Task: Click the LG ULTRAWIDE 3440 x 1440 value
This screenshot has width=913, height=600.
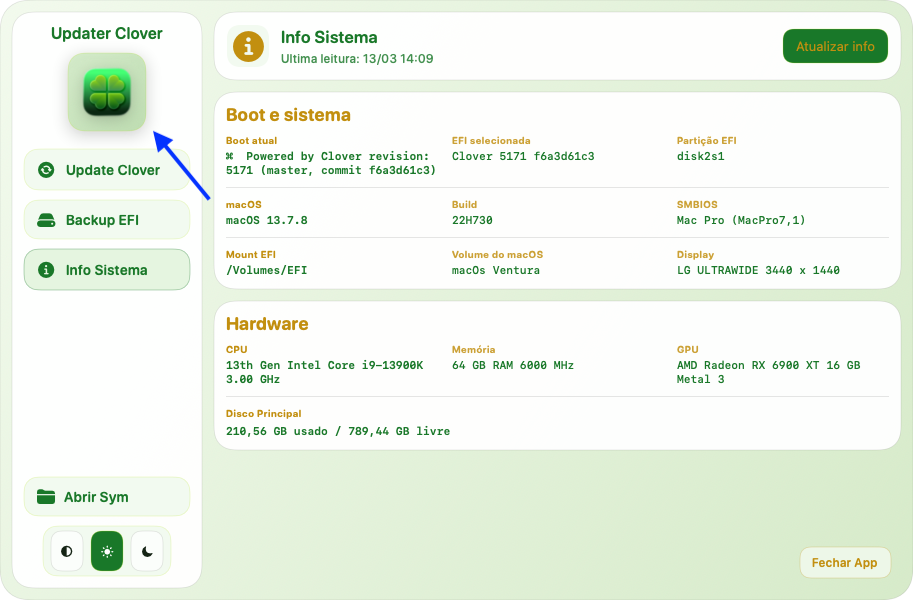Action: click(758, 270)
